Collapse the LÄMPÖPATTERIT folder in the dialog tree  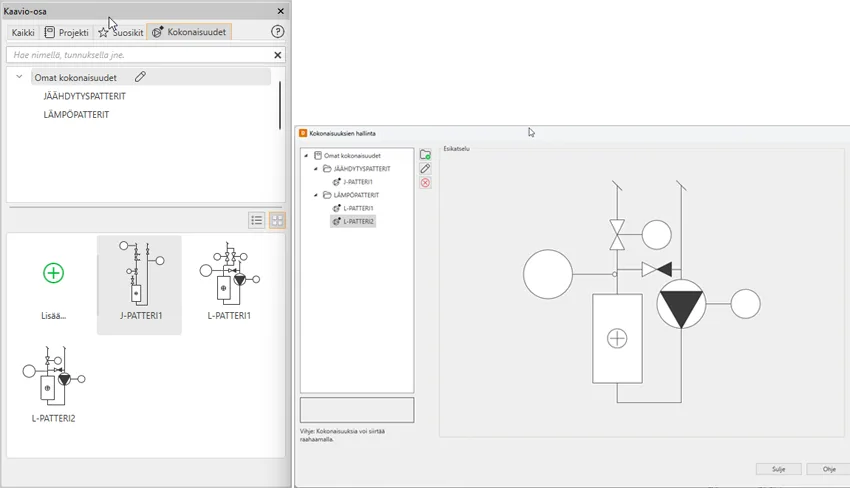coord(316,195)
